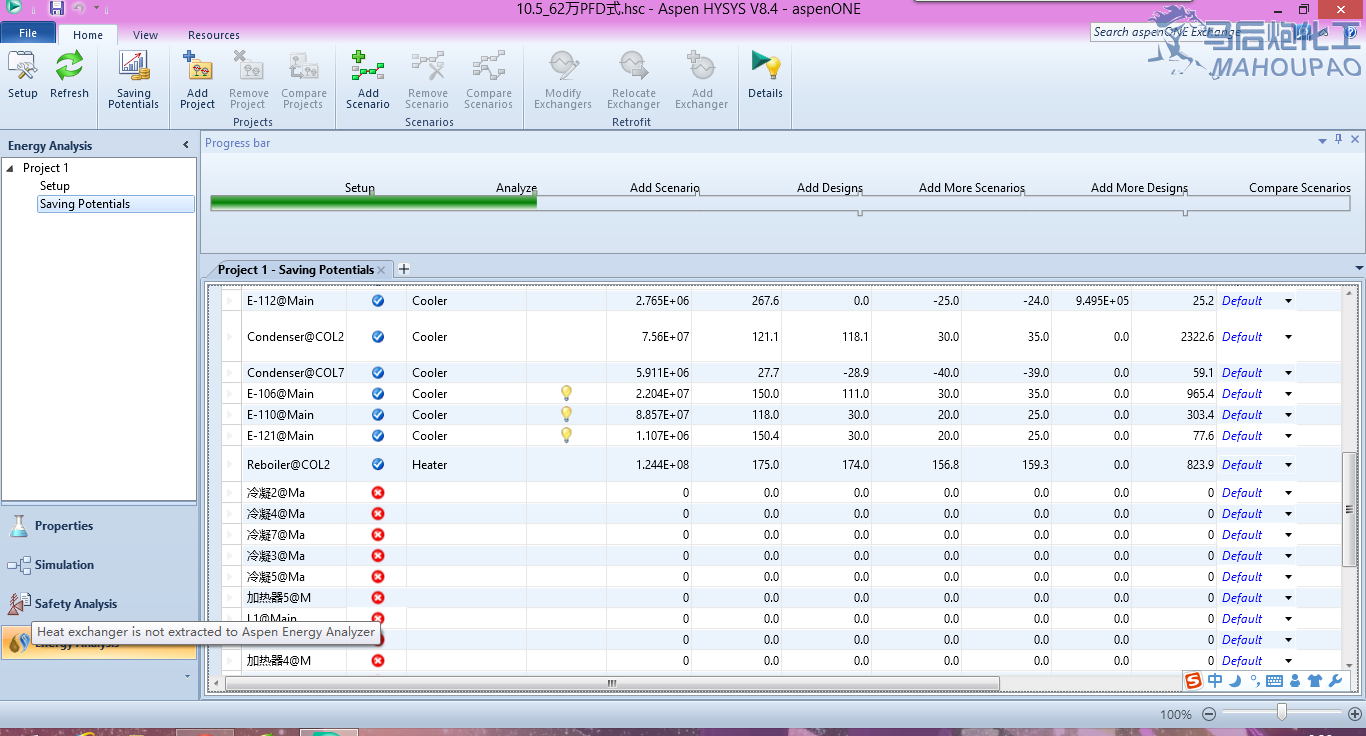This screenshot has width=1366, height=736.
Task: Switch to the View ribbon tab
Action: coord(145,35)
